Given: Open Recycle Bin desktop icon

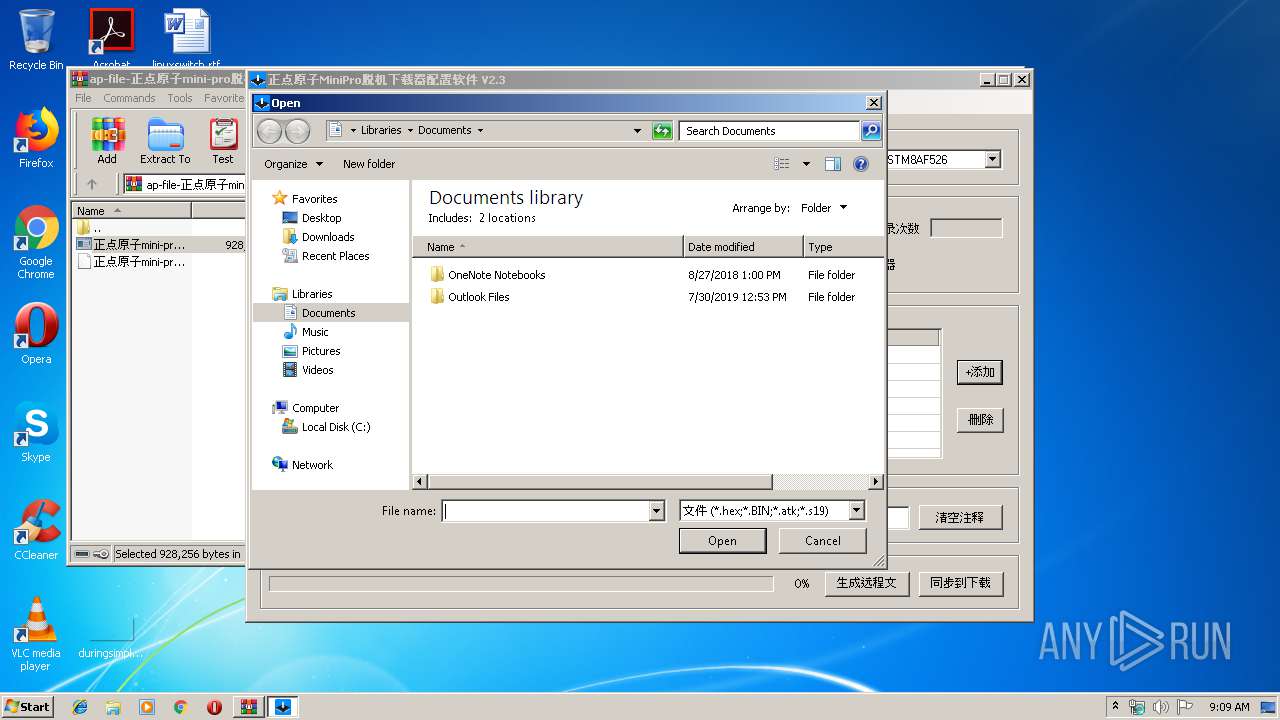Looking at the screenshot, I should (x=36, y=40).
